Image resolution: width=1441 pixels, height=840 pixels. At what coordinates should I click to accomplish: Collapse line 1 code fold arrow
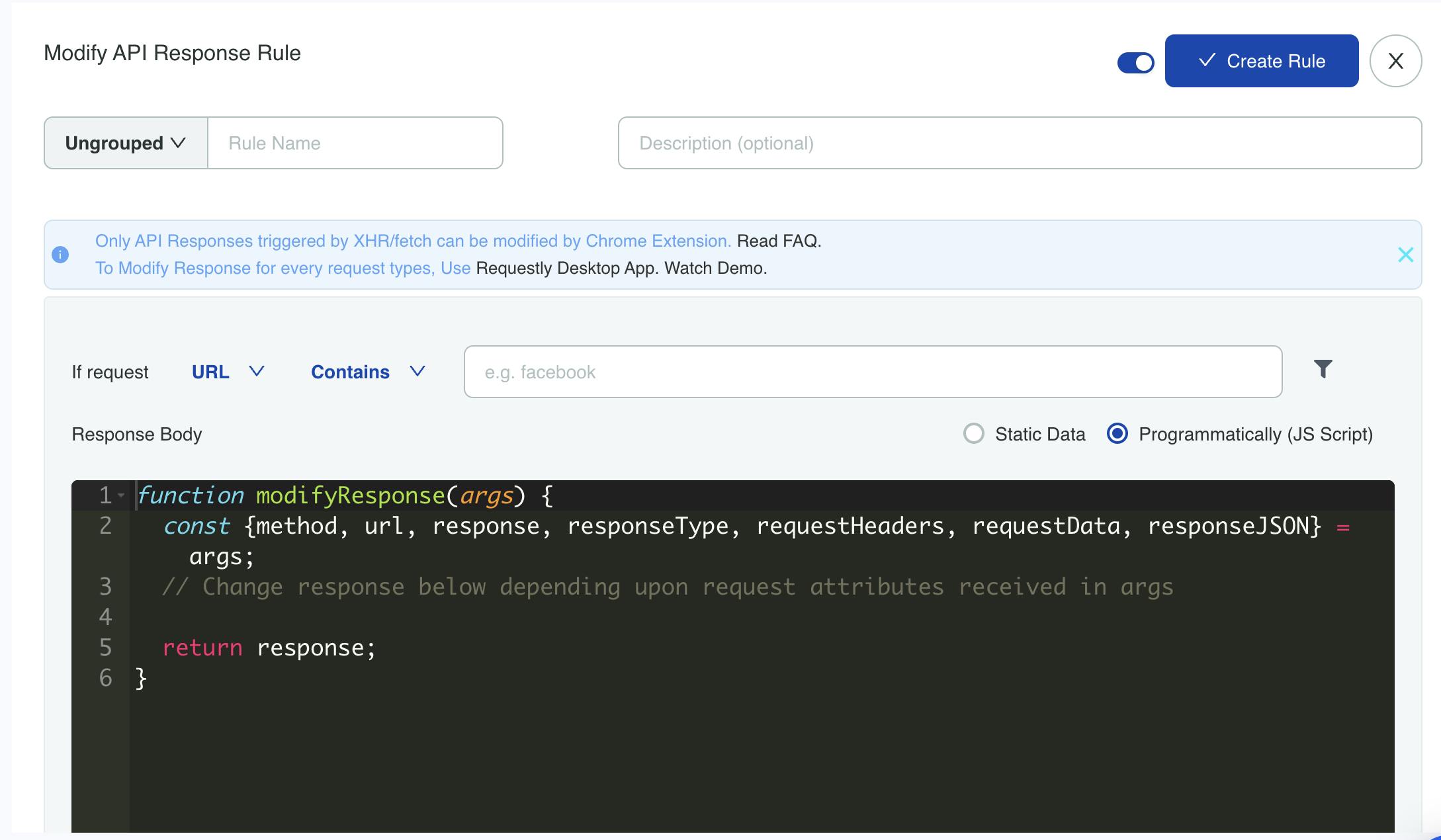(x=121, y=495)
